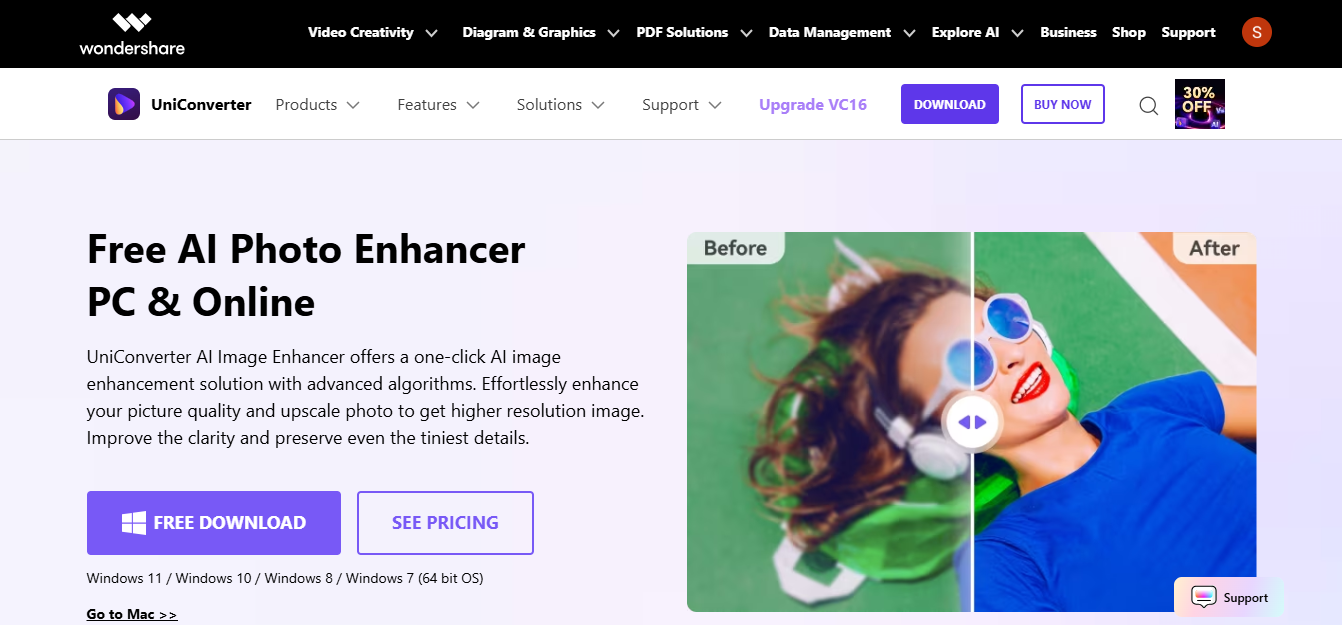This screenshot has height=625, width=1342.
Task: Open the user account avatar
Action: (x=1257, y=32)
